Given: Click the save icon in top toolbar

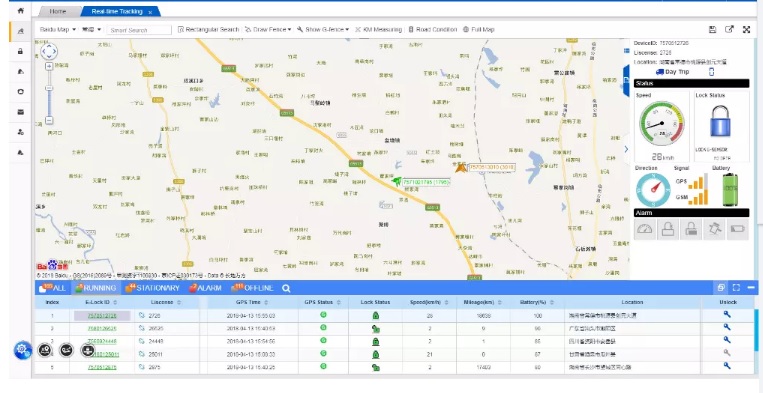Looking at the screenshot, I should point(712,30).
